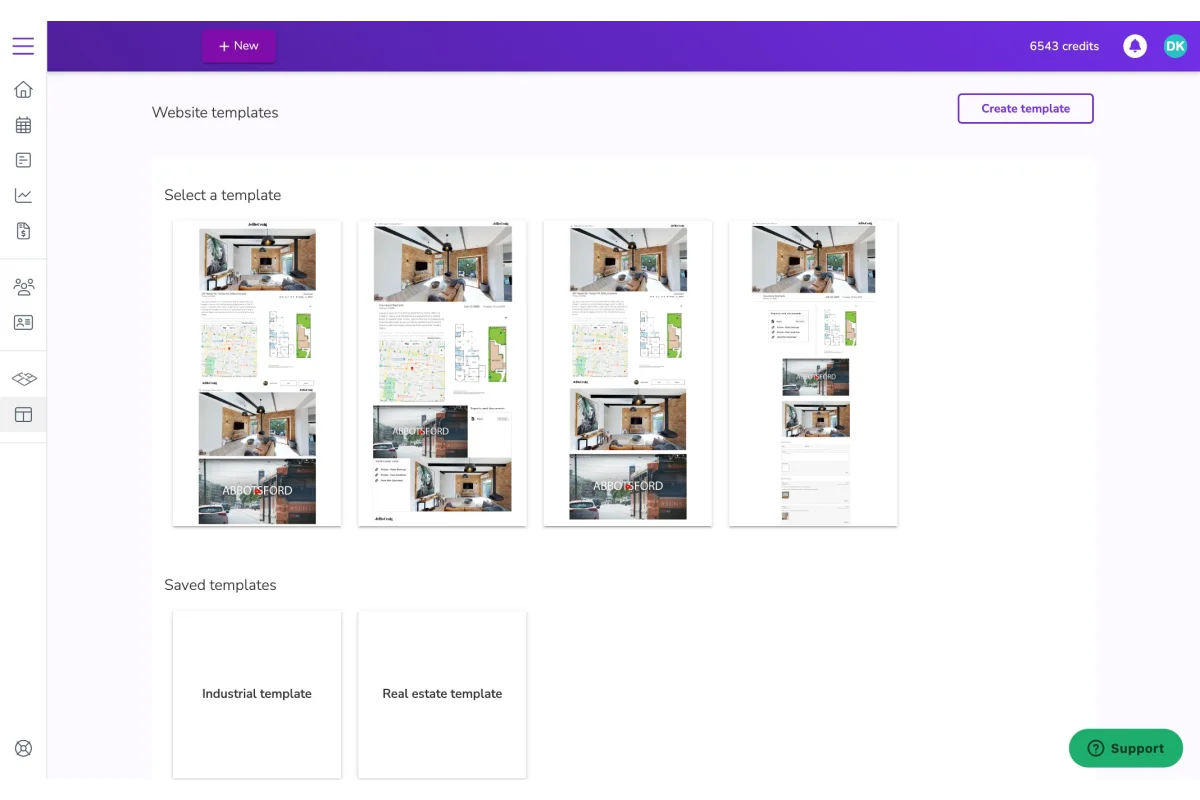Go to the Home sidebar icon
The width and height of the screenshot is (1200, 800).
pyautogui.click(x=23, y=90)
